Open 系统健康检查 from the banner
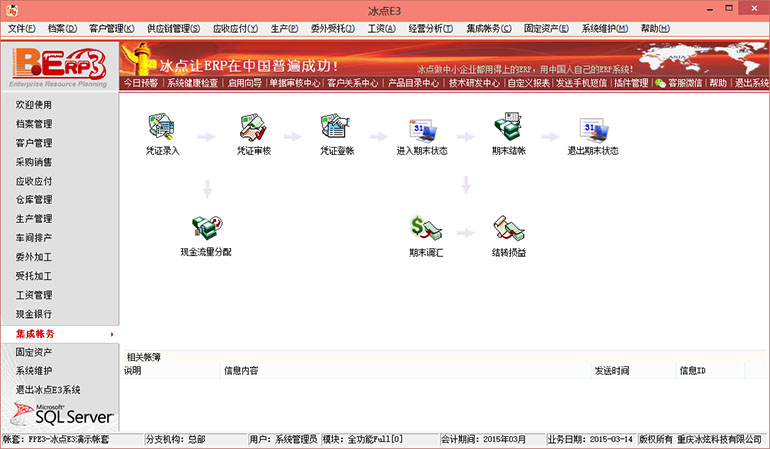770x449 pixels. (192, 83)
